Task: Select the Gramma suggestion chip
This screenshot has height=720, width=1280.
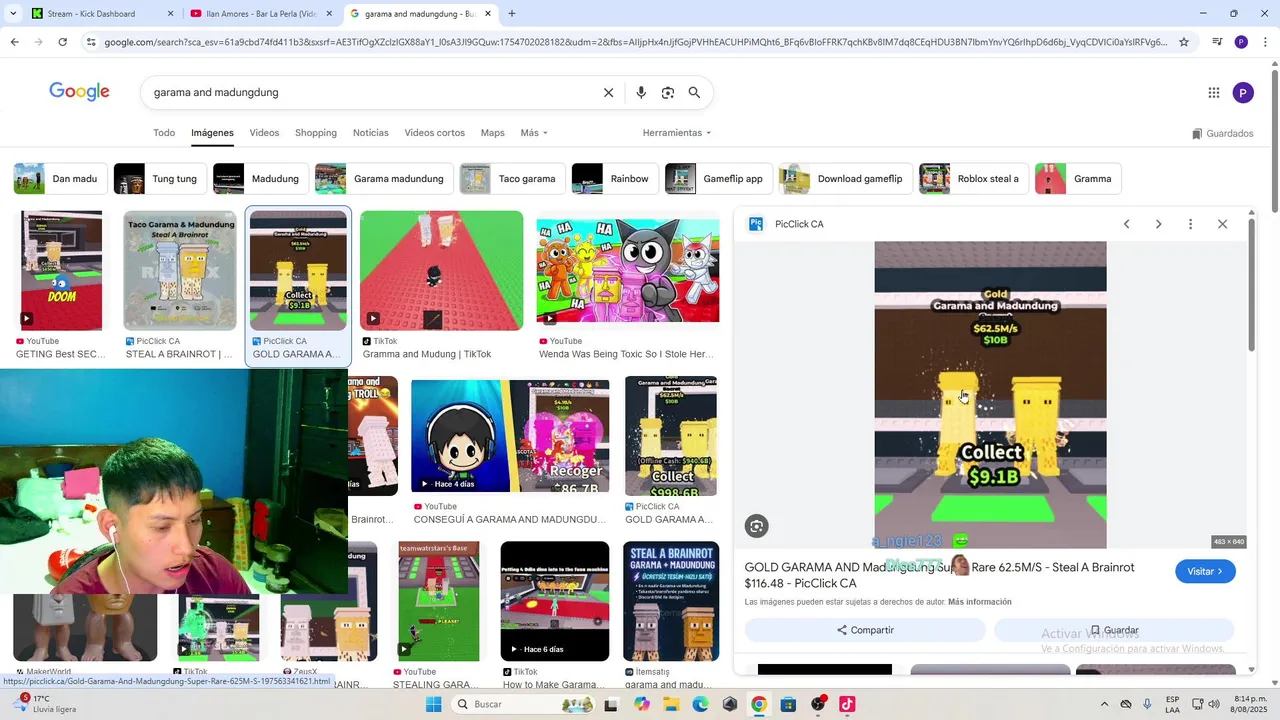Action: 1078,179
